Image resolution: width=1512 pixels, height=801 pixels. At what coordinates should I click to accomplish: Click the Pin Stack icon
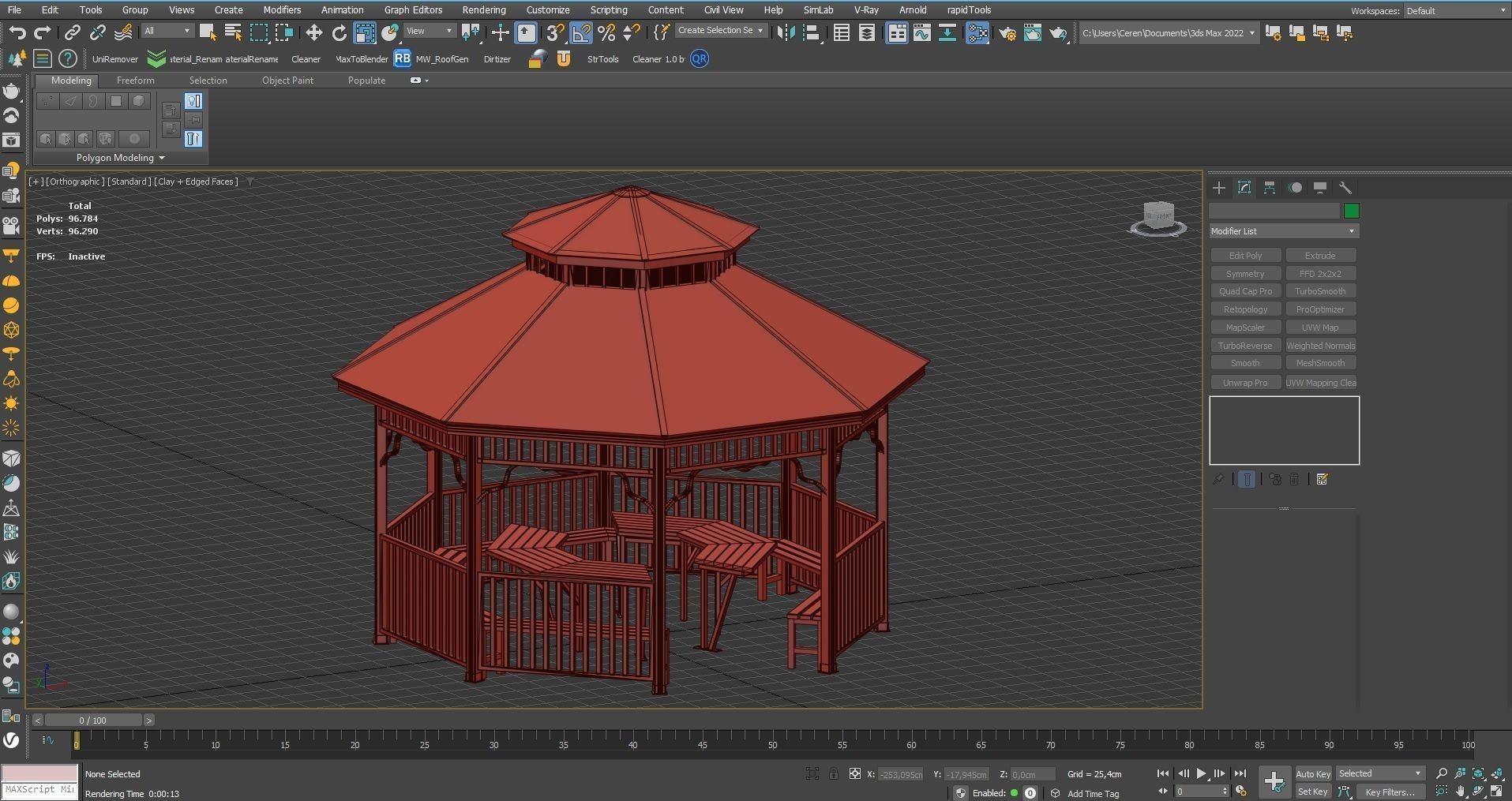pos(1219,479)
